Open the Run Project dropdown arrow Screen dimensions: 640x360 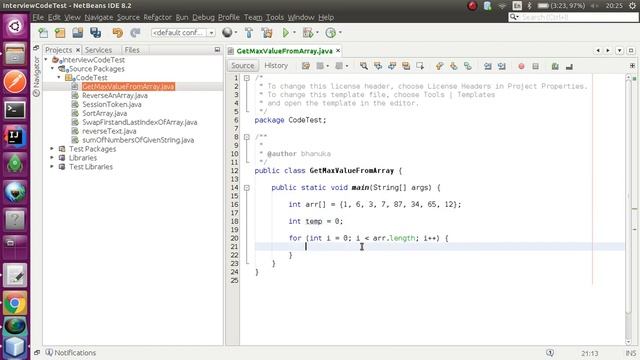(294, 33)
